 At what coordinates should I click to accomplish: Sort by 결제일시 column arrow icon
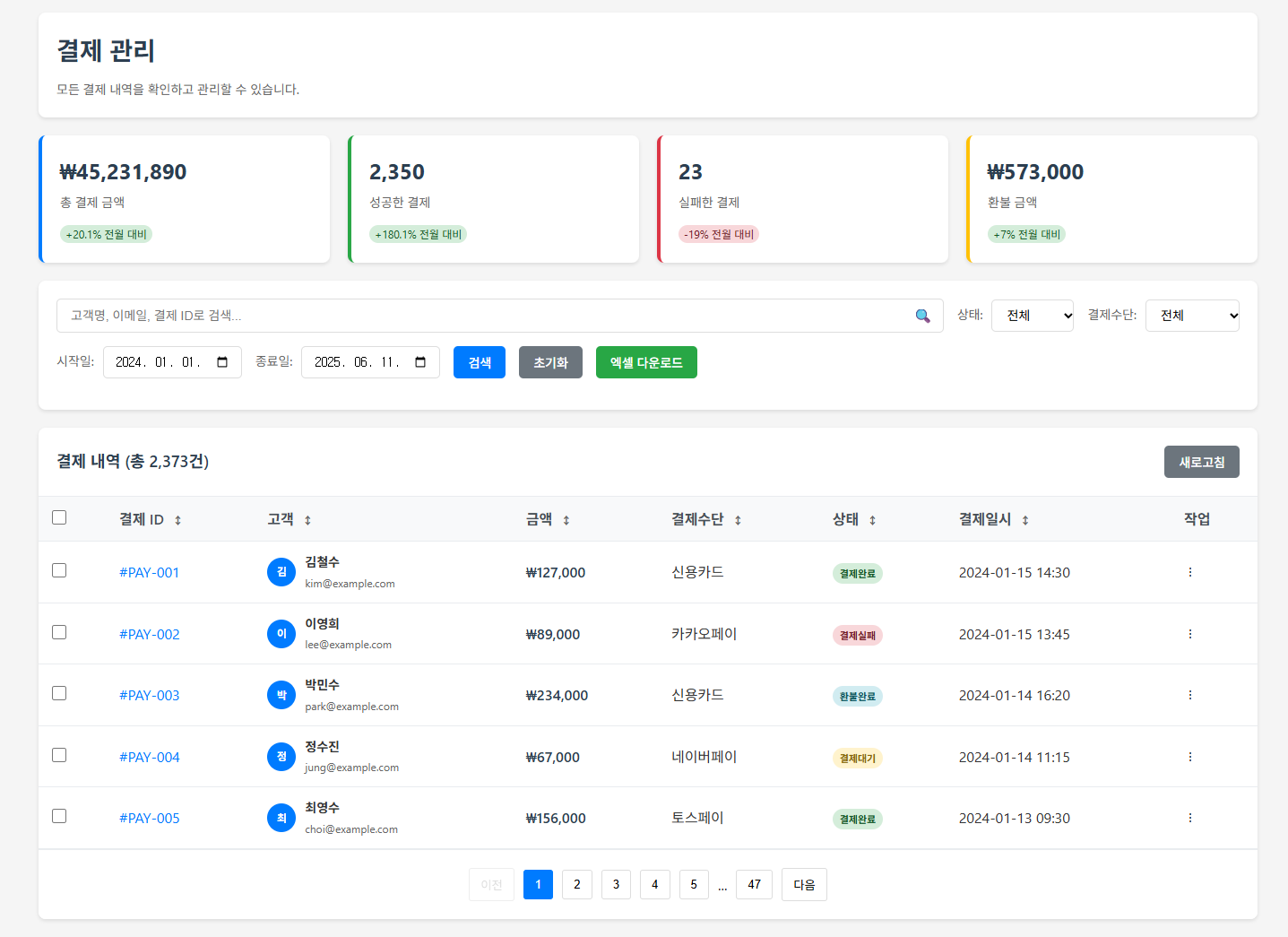point(1025,520)
